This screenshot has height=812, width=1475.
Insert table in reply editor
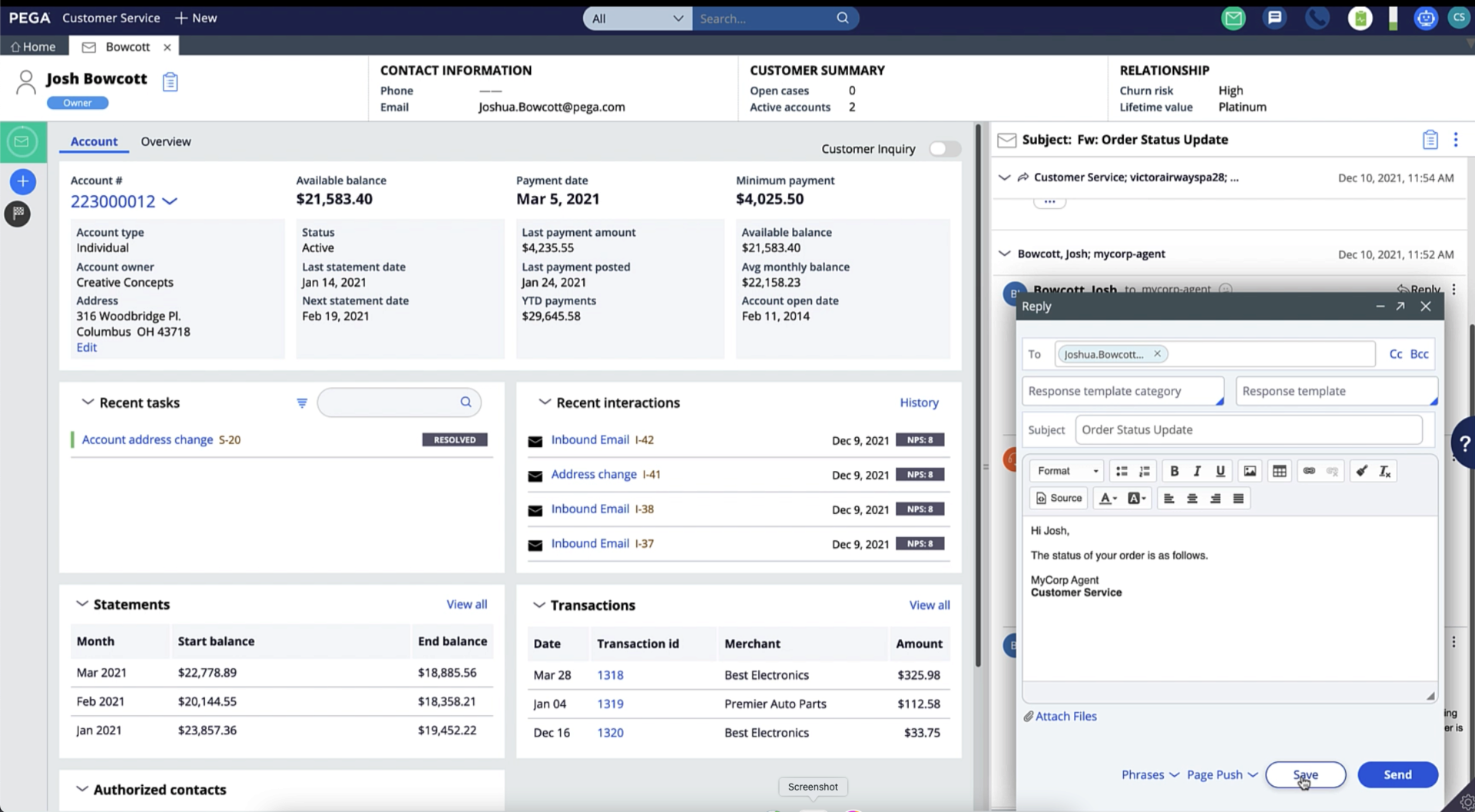pos(1279,471)
